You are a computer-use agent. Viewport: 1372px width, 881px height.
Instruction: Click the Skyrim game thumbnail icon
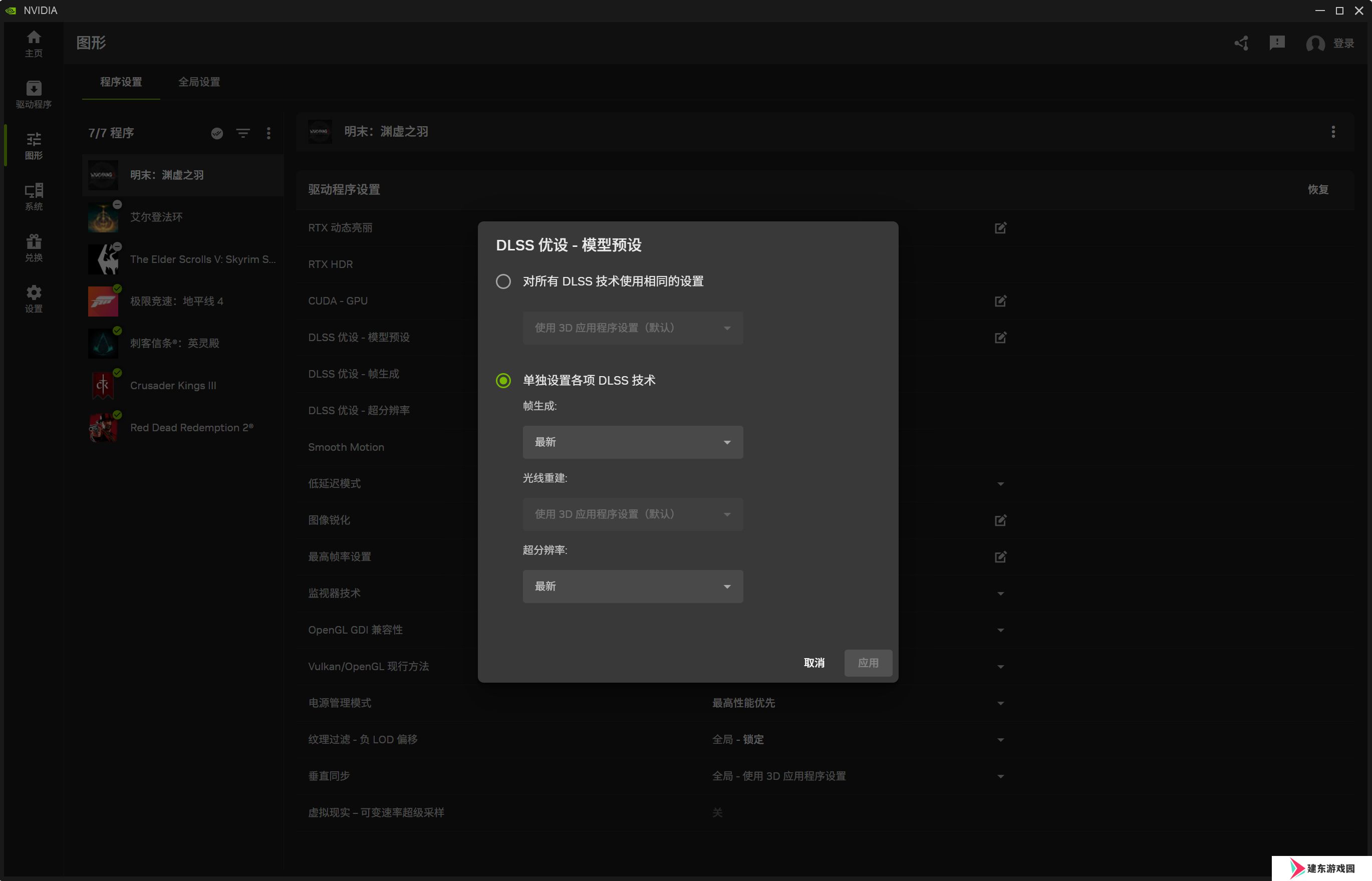coord(103,259)
